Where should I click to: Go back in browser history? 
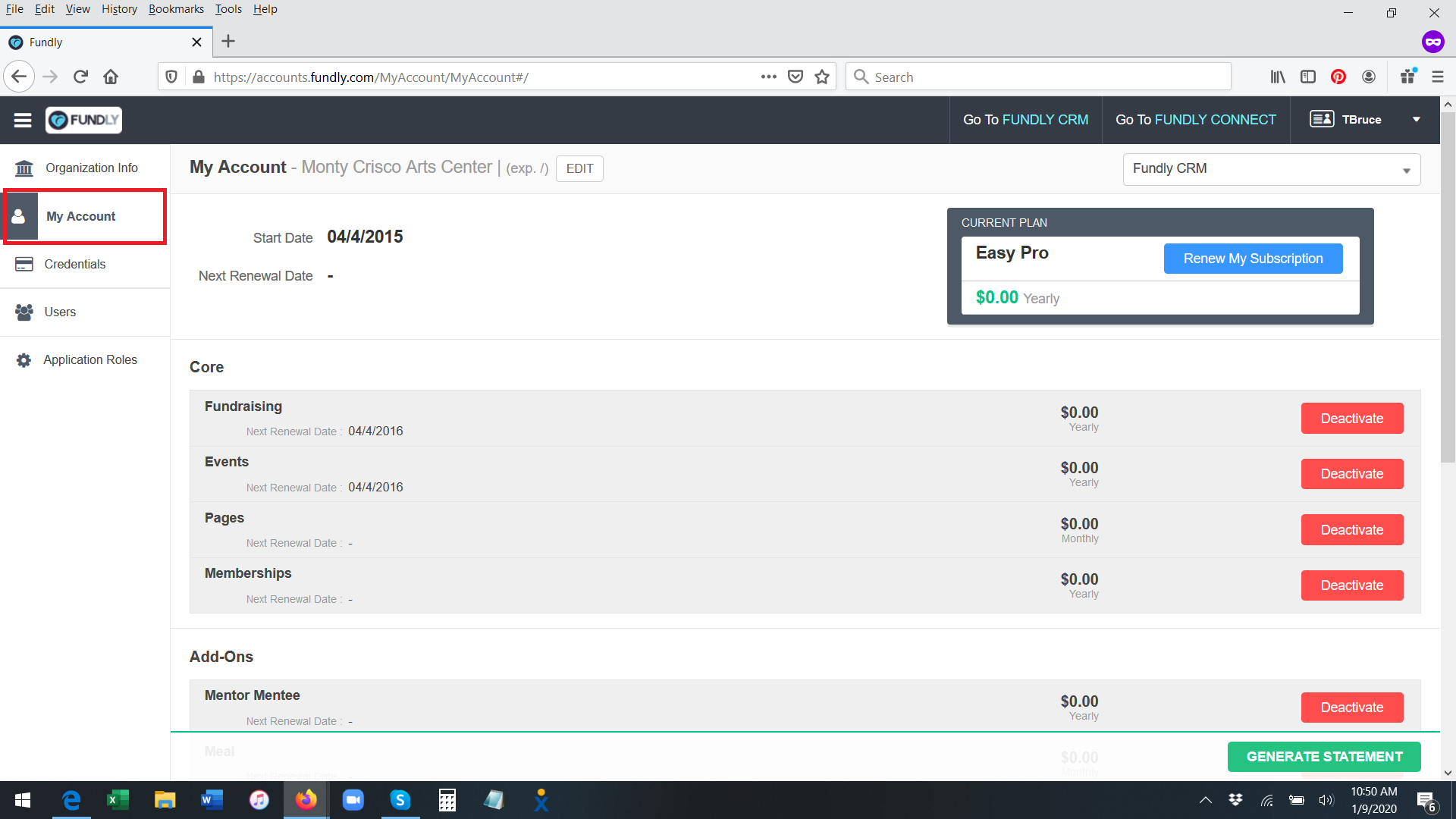(x=19, y=77)
